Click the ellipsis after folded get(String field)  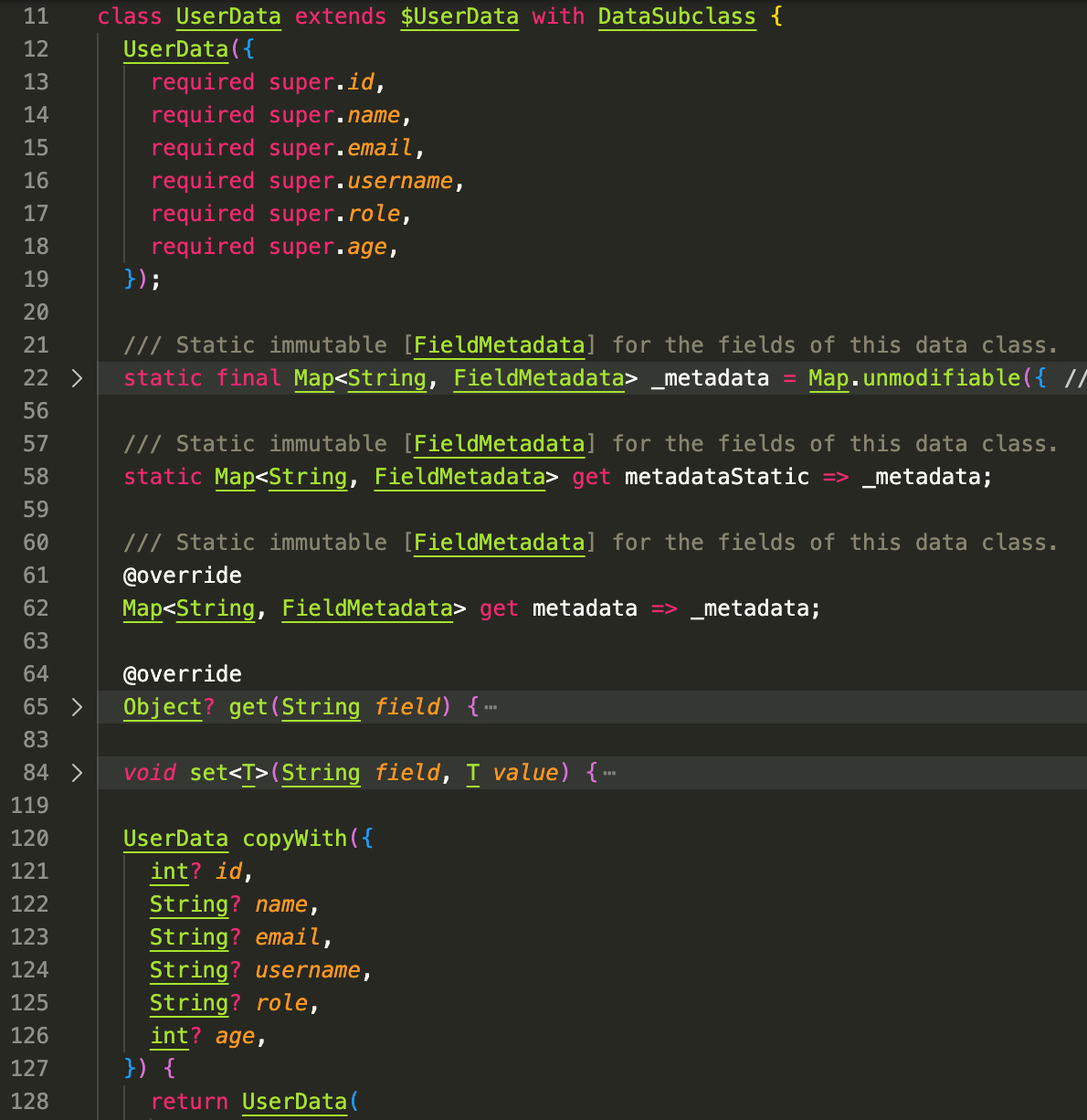pyautogui.click(x=491, y=707)
